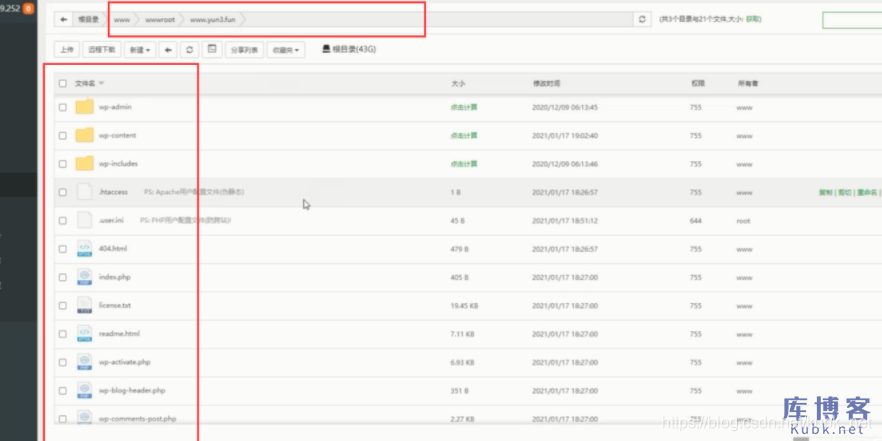The height and width of the screenshot is (441, 882).
Task: Sort by the 文件名 column arrow
Action: tap(101, 83)
